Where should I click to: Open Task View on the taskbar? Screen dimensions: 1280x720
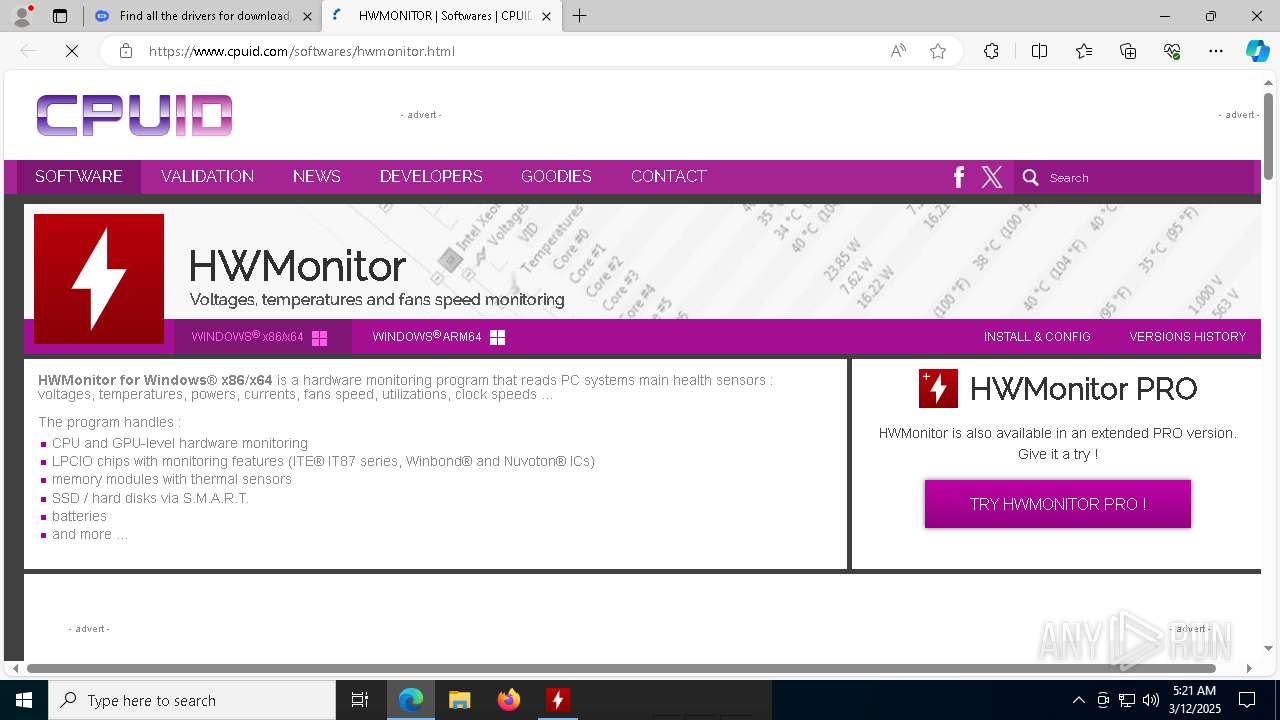pyautogui.click(x=360, y=700)
